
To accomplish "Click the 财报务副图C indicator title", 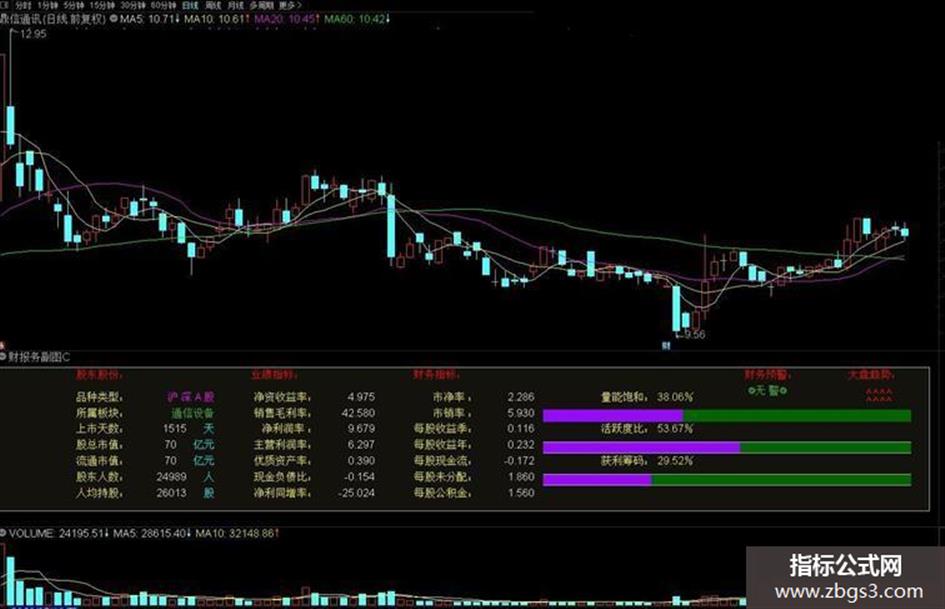I will (x=39, y=357).
